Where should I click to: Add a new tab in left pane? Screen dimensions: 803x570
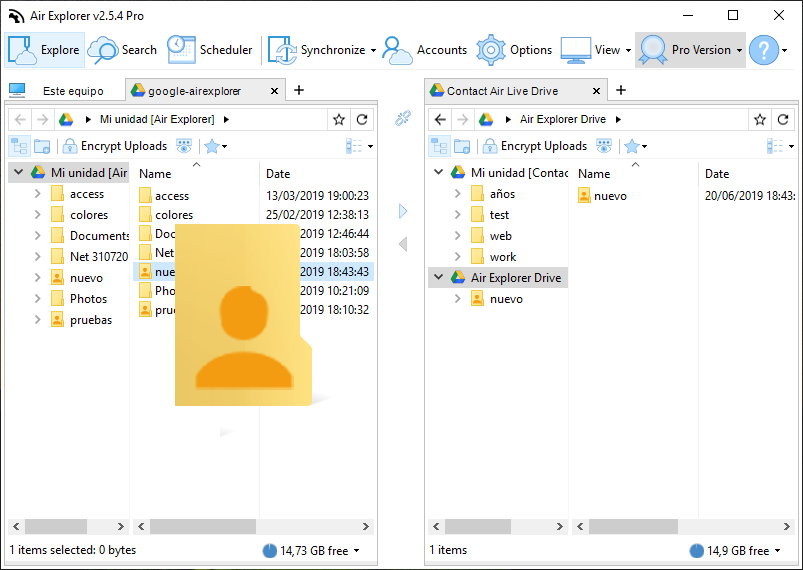click(x=299, y=90)
